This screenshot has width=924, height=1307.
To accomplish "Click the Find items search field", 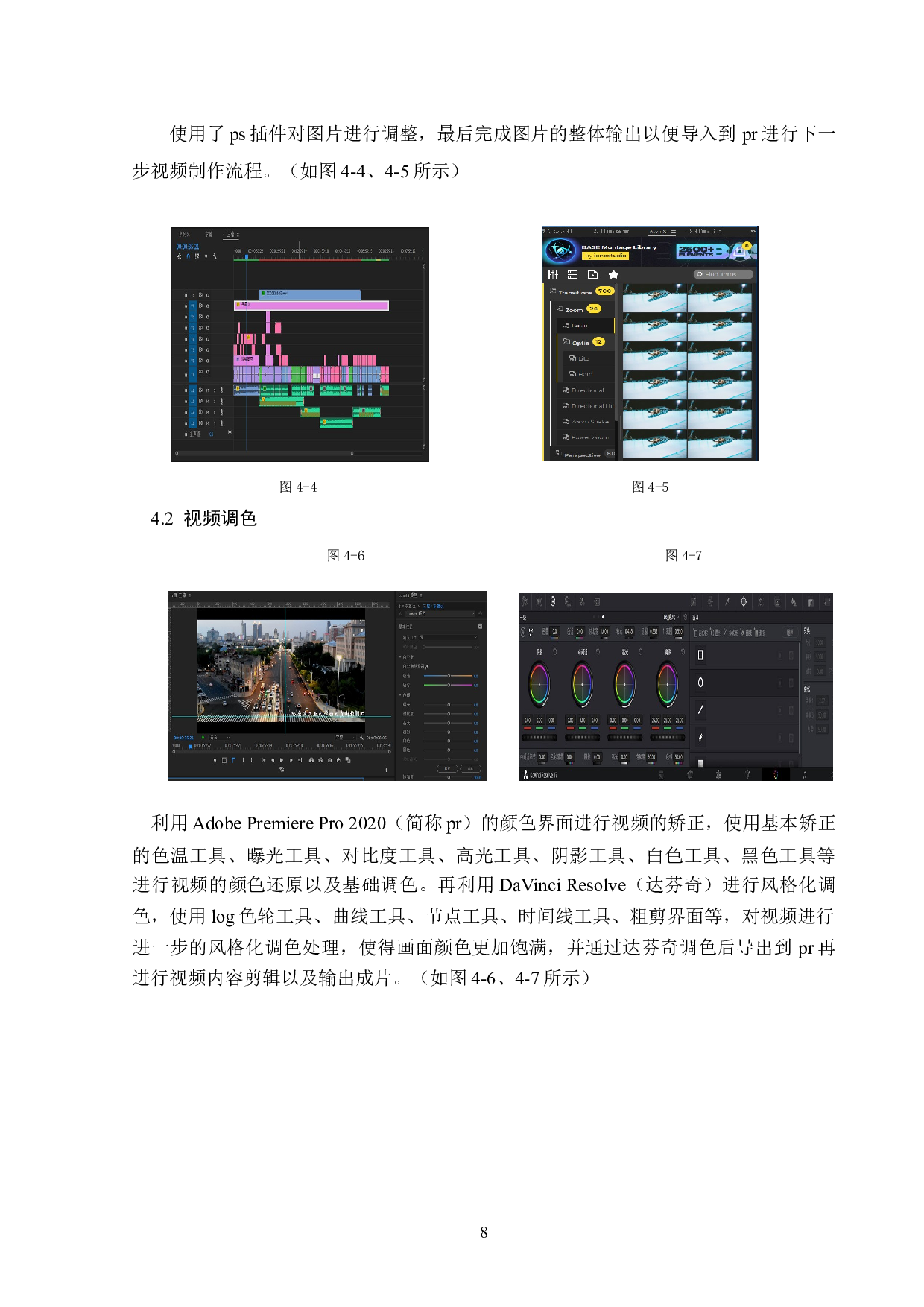I will pos(723,275).
